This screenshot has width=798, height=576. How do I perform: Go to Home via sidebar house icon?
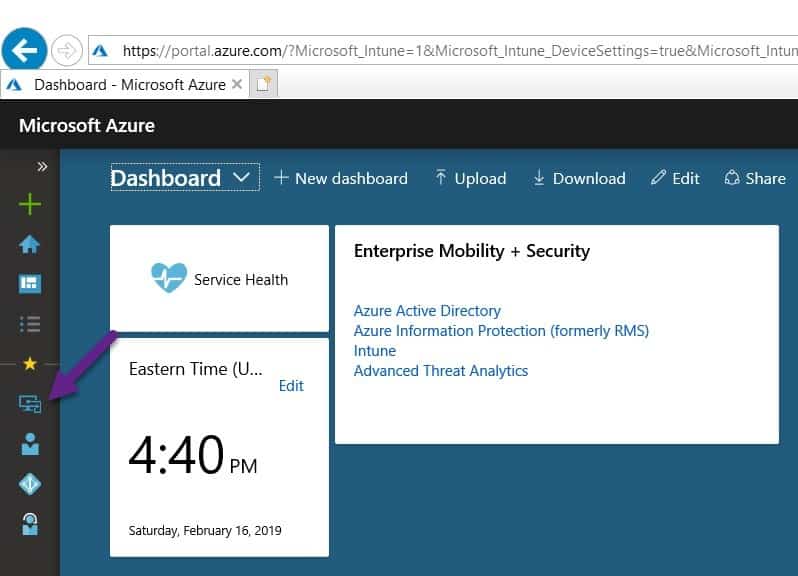[x=30, y=244]
